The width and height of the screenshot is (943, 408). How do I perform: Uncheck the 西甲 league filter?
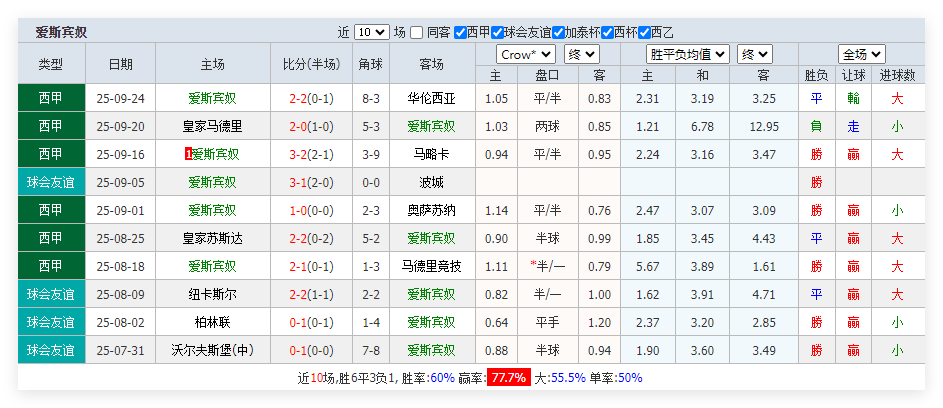pos(460,32)
